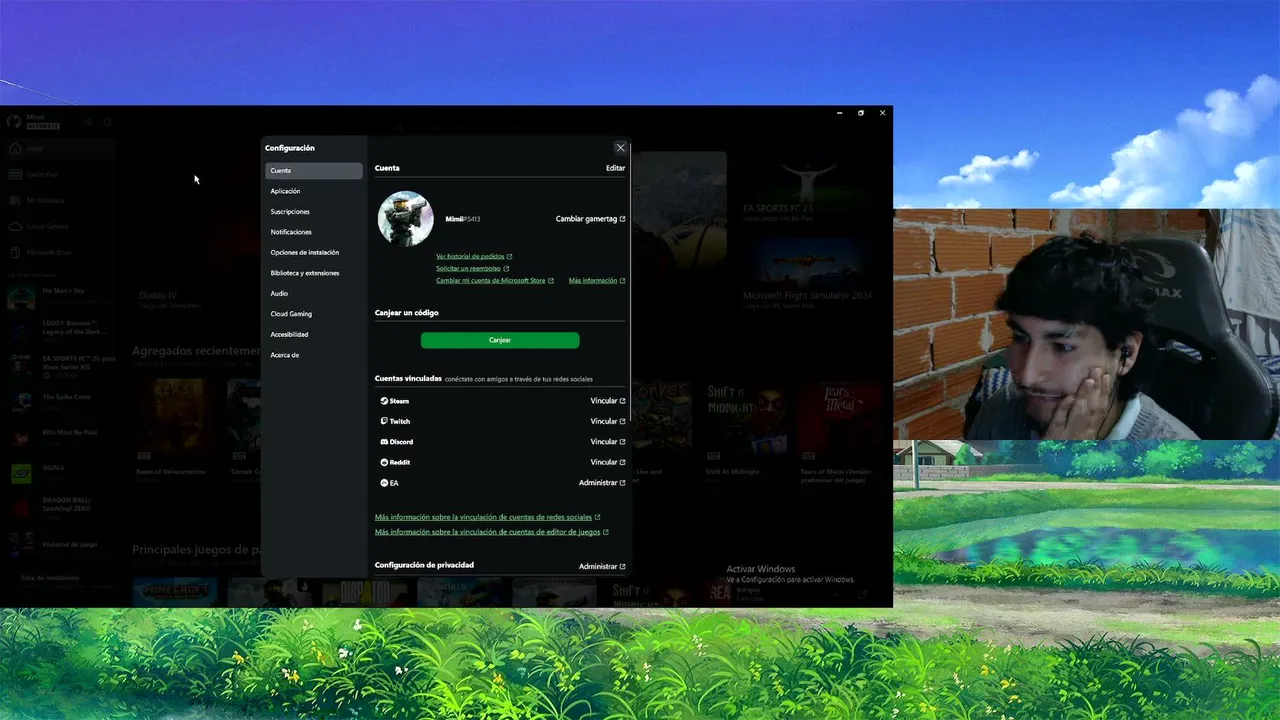This screenshot has width=1280, height=720.
Task: Click the Steam logo icon
Action: pos(384,401)
